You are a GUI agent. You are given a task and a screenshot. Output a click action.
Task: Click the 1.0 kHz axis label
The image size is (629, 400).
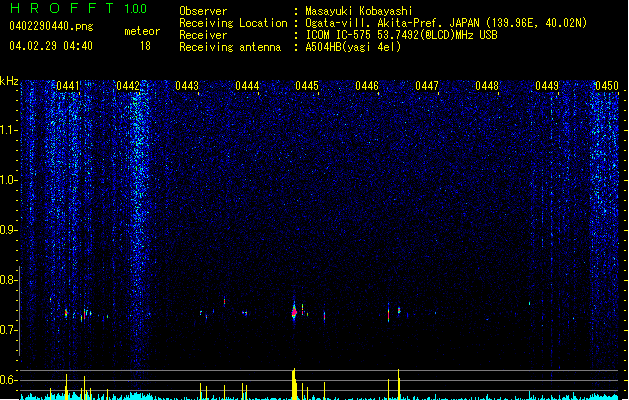click(9, 180)
